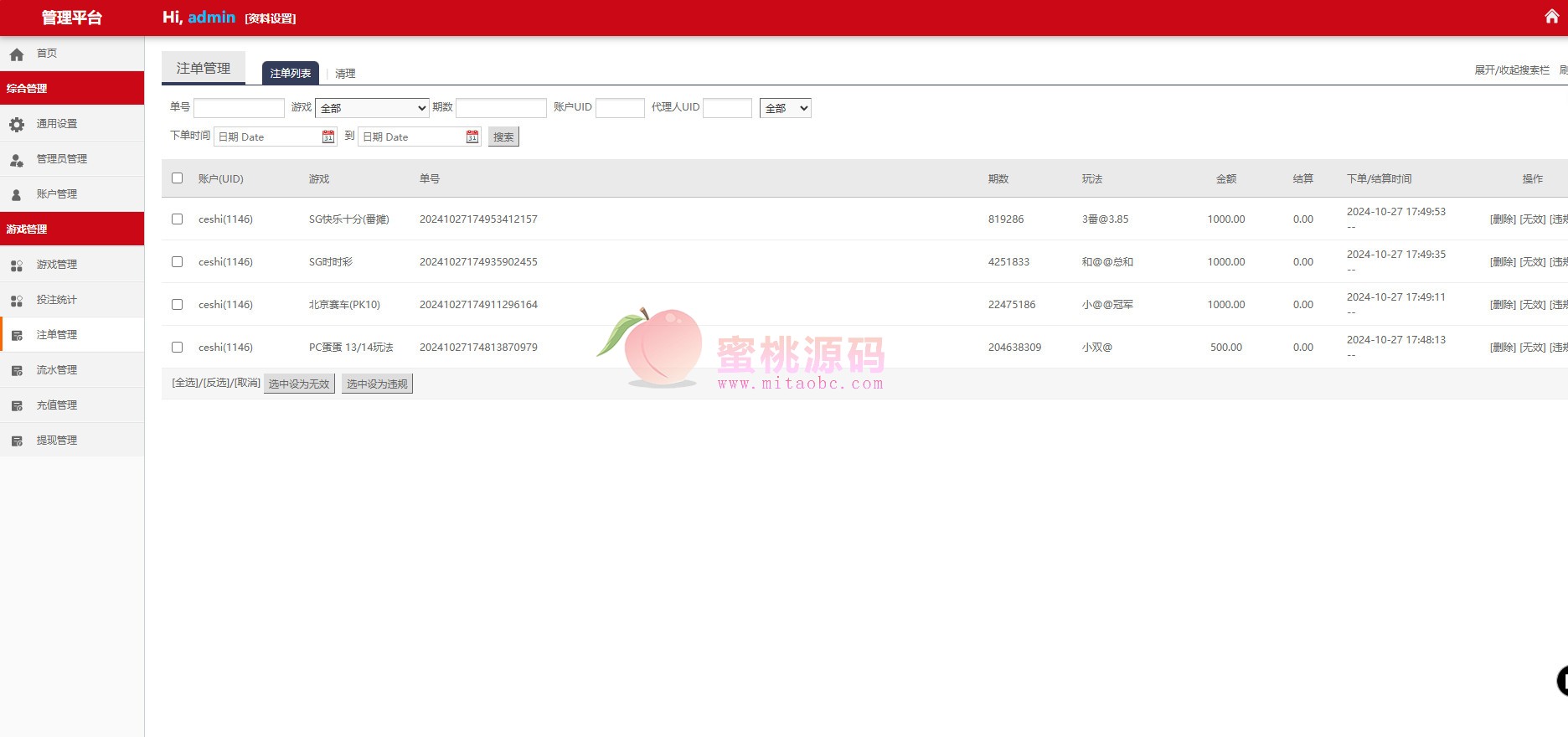Expand the 游戏 filter dropdown
Screen dimensions: 1568x737
tap(372, 108)
